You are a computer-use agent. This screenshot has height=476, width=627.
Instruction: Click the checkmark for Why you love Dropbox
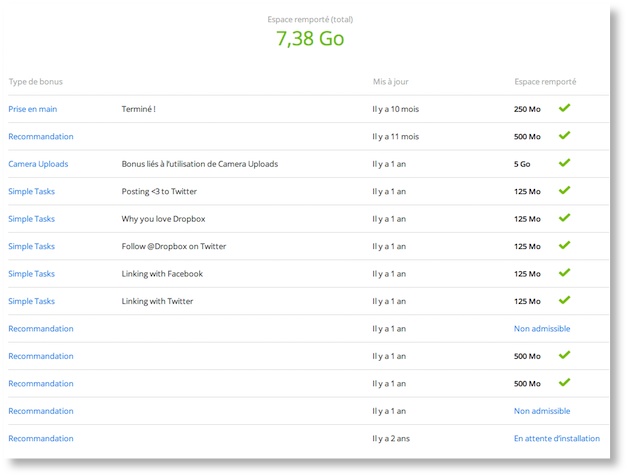pyautogui.click(x=564, y=218)
